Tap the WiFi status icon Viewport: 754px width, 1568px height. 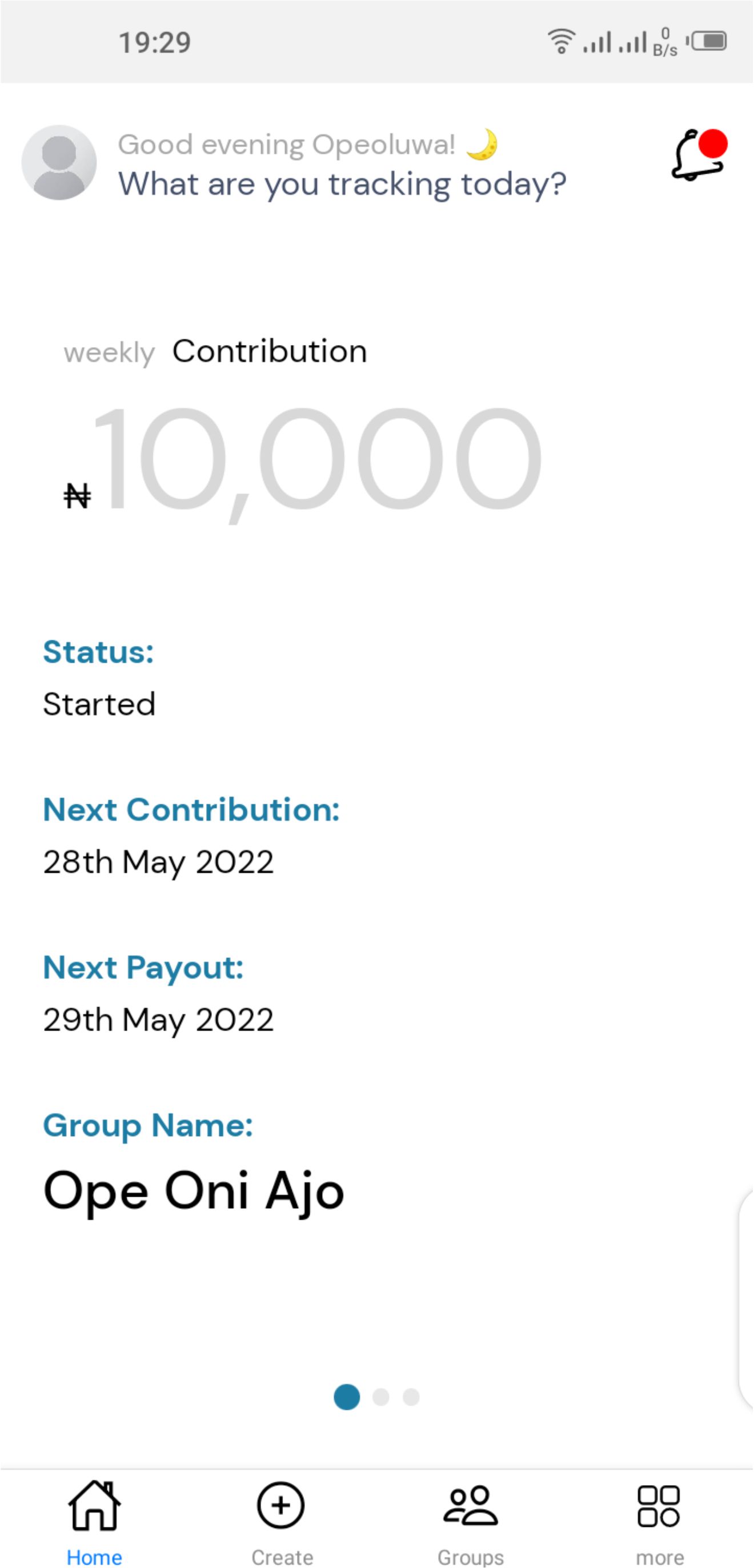point(561,41)
